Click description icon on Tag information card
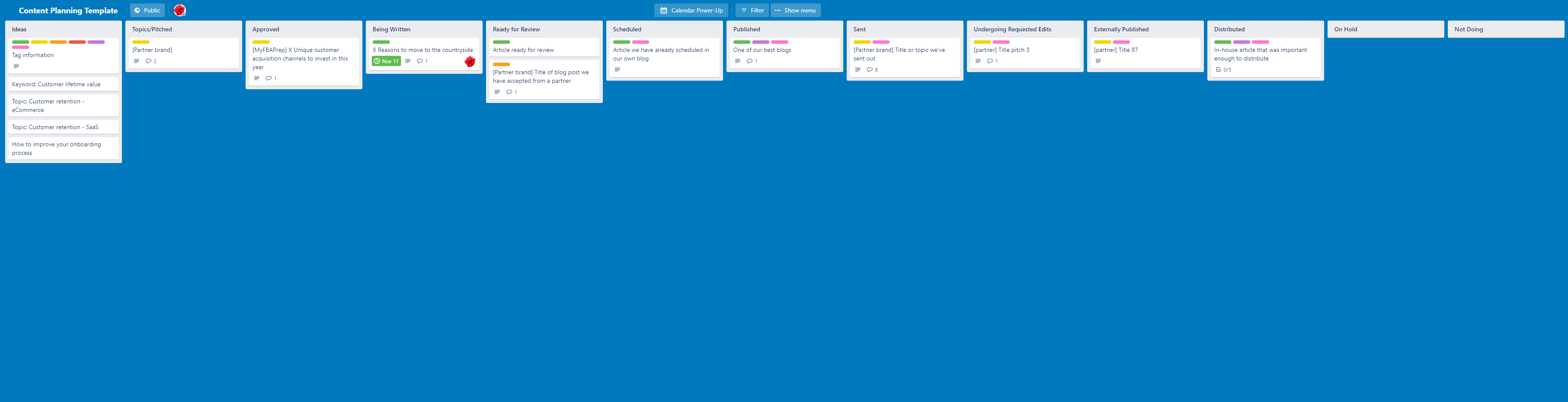 point(16,66)
